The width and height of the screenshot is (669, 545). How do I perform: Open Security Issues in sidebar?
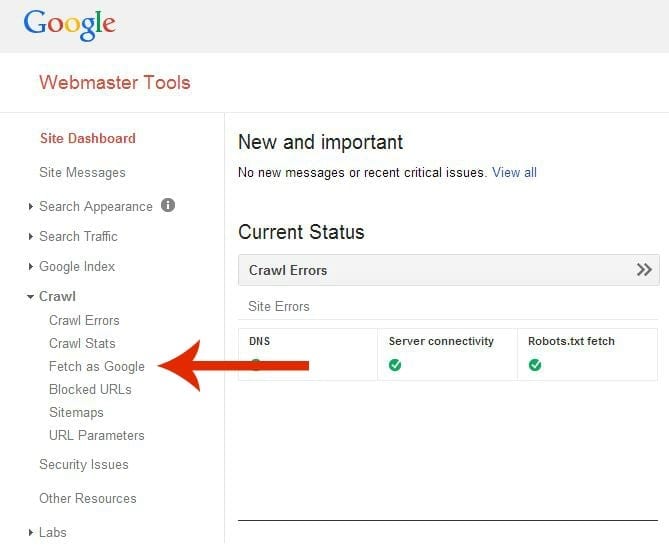[x=84, y=464]
